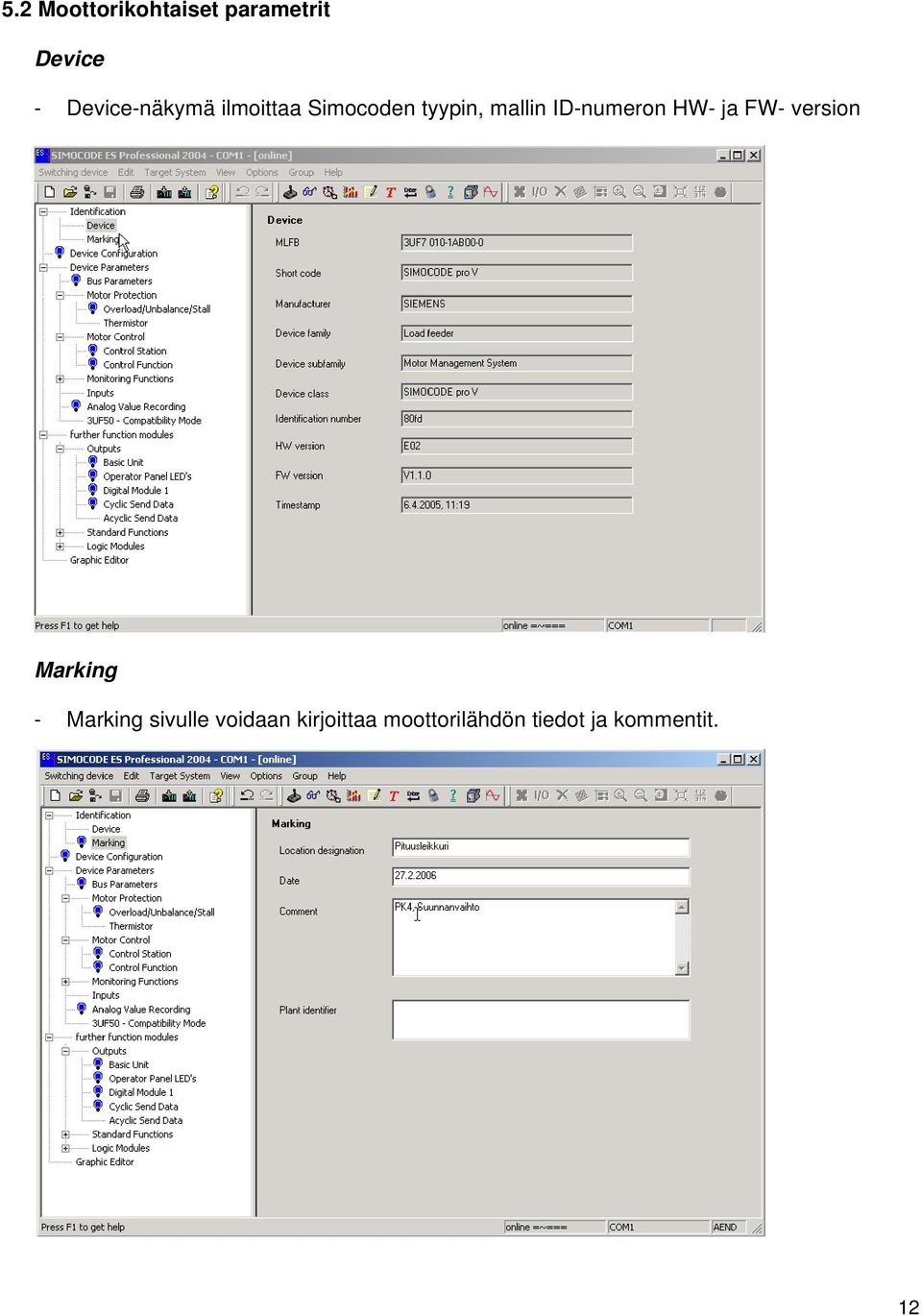Viewport: 922px width, 1316px height.
Task: Click red waveform curve icon in upper window
Action: tap(491, 192)
